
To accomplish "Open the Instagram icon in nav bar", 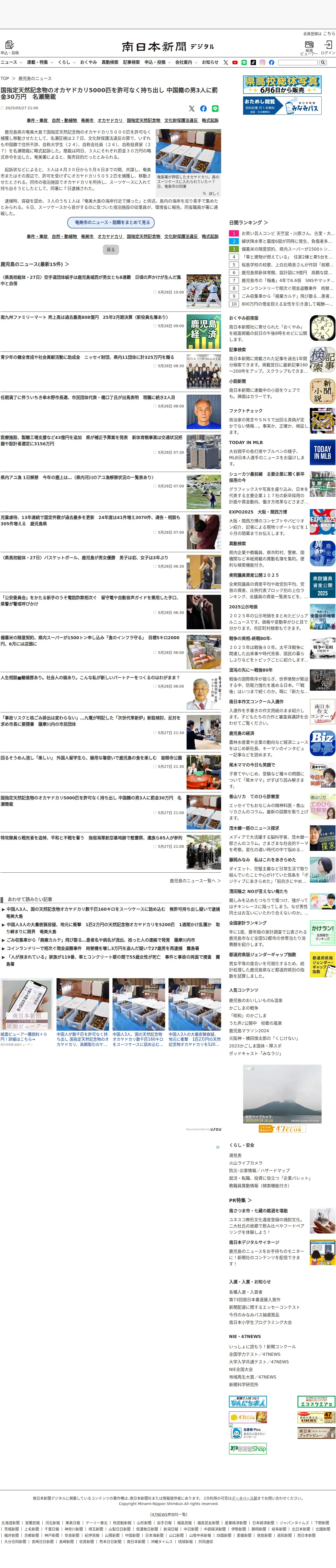I will click(262, 62).
